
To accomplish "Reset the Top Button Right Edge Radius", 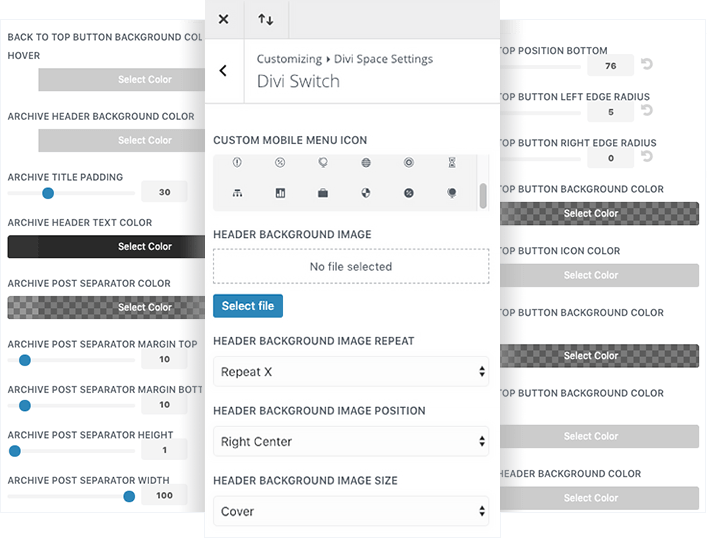I will point(647,156).
